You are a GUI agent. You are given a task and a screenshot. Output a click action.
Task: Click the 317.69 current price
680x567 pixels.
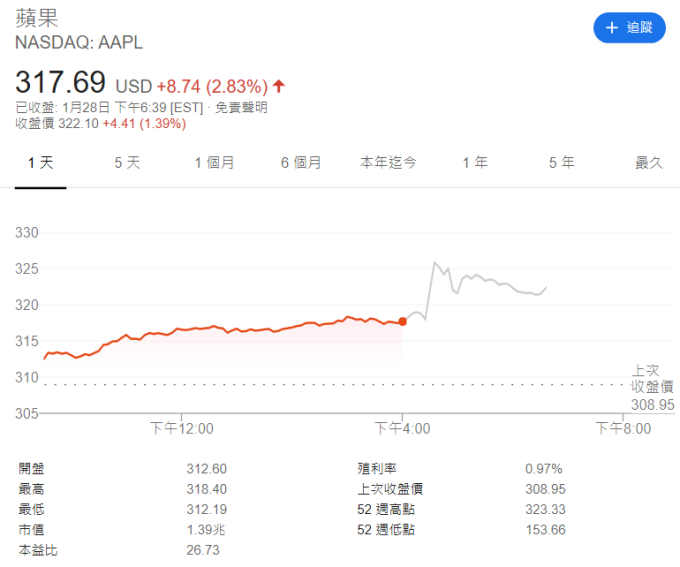[x=60, y=82]
